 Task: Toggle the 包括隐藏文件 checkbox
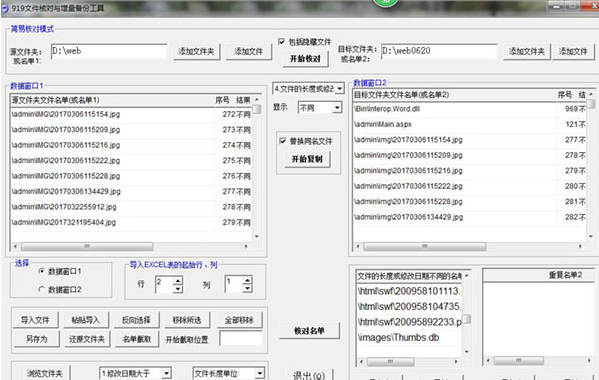282,41
